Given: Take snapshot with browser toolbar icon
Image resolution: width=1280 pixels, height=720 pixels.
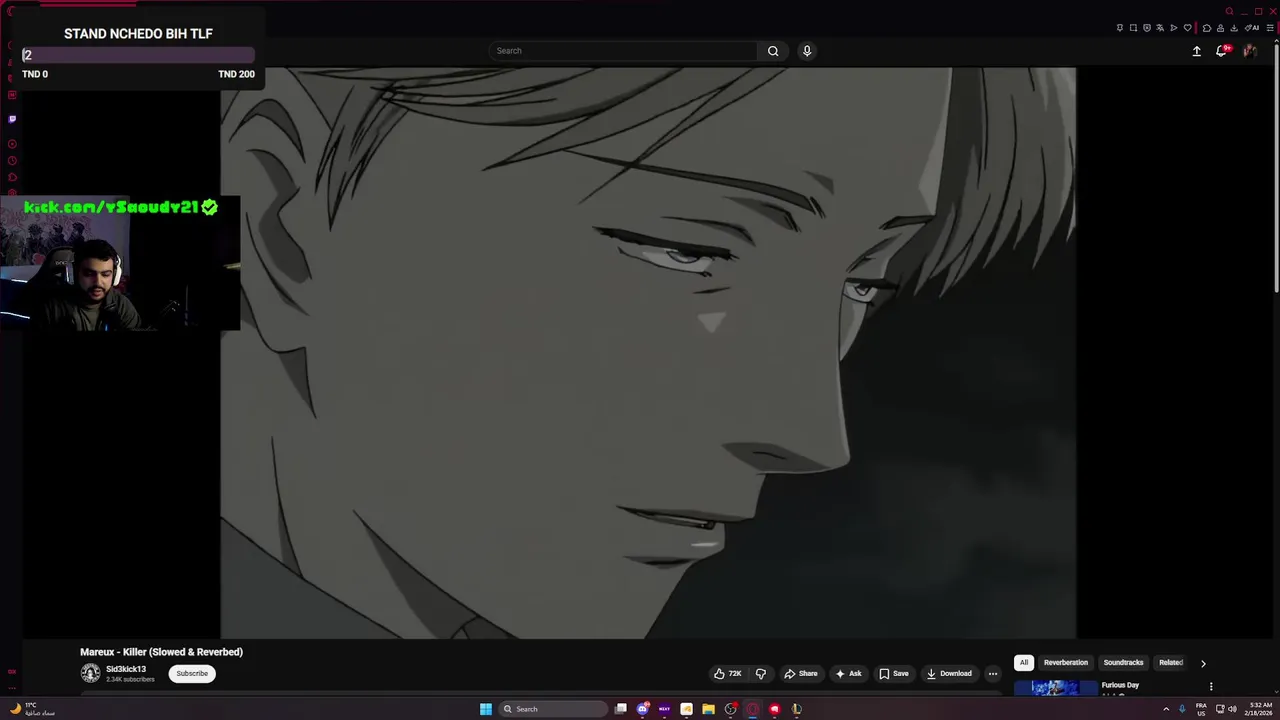Looking at the screenshot, I should [x=1133, y=28].
